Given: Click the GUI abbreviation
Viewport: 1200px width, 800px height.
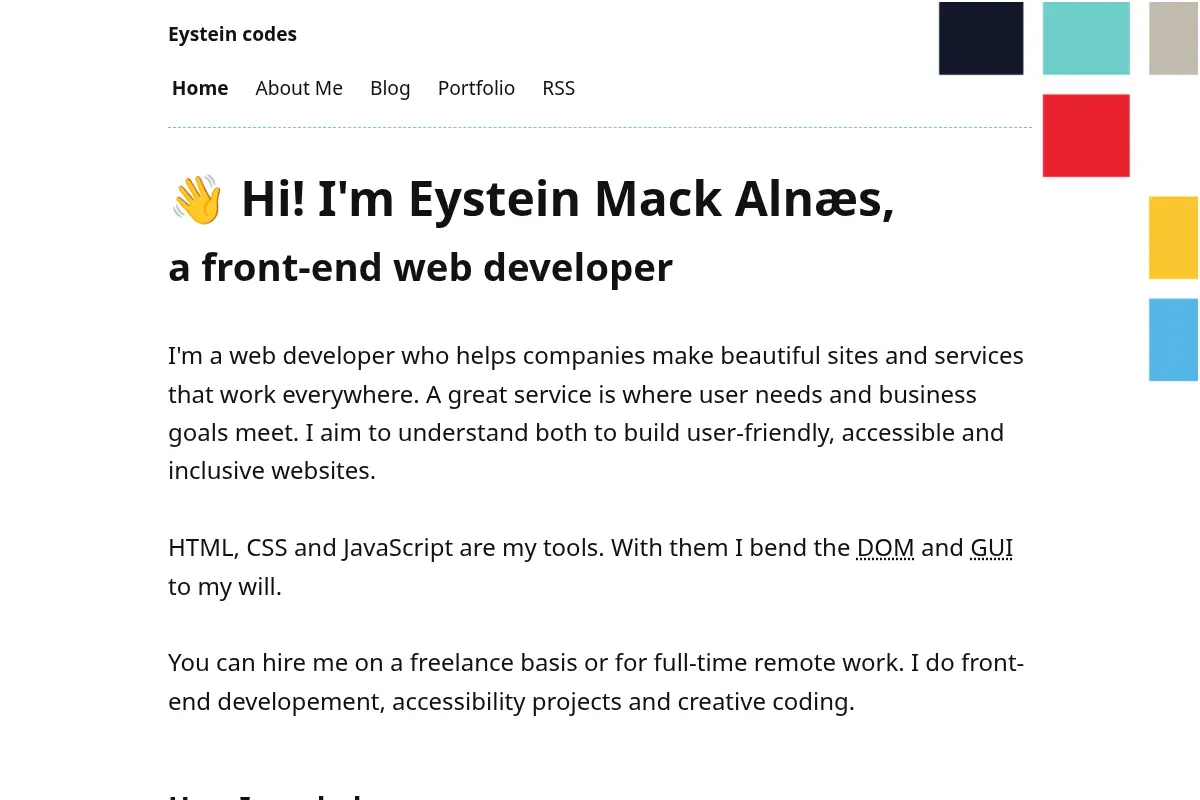Looking at the screenshot, I should click(x=991, y=548).
